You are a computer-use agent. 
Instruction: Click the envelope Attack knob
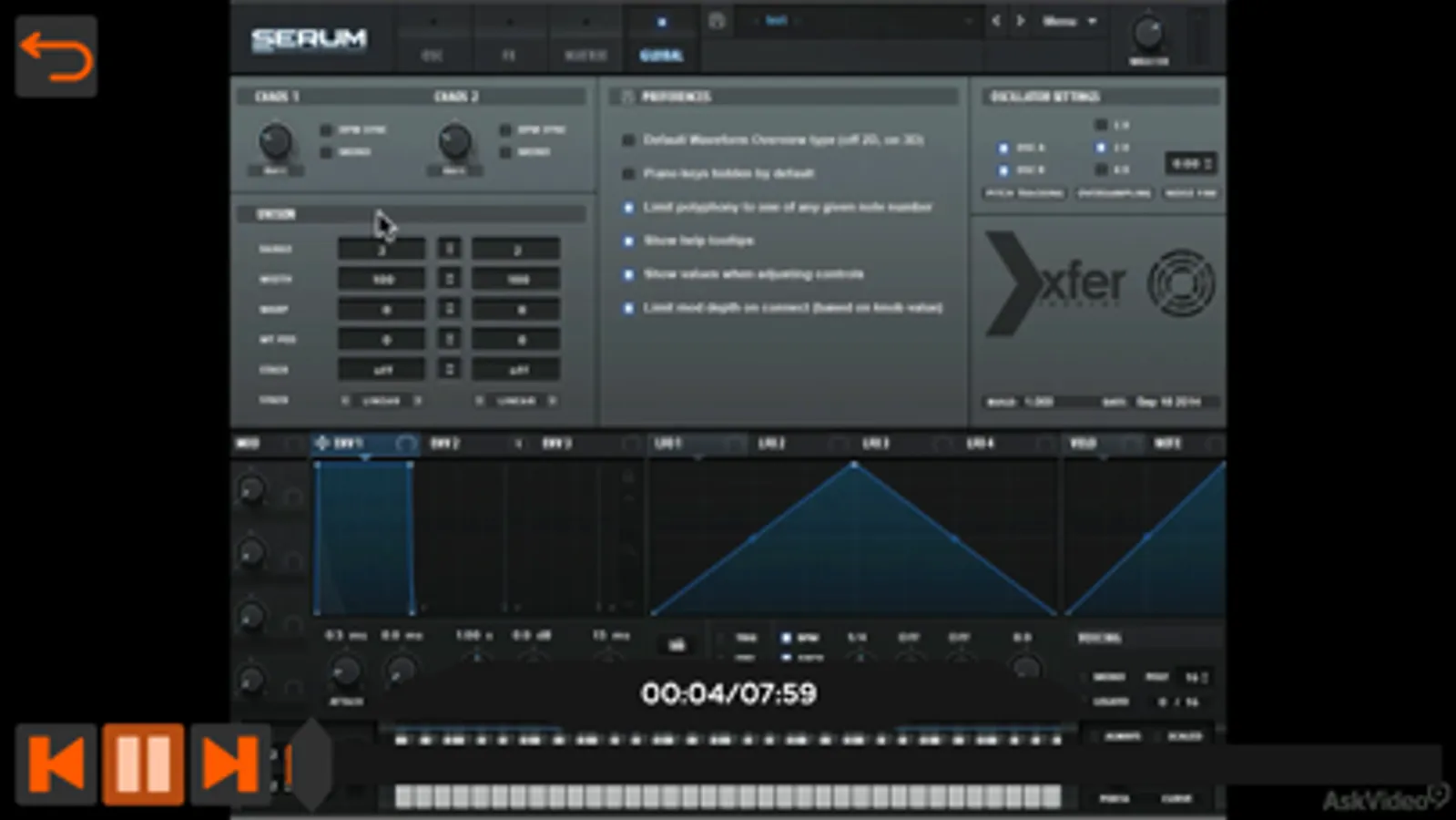(345, 672)
